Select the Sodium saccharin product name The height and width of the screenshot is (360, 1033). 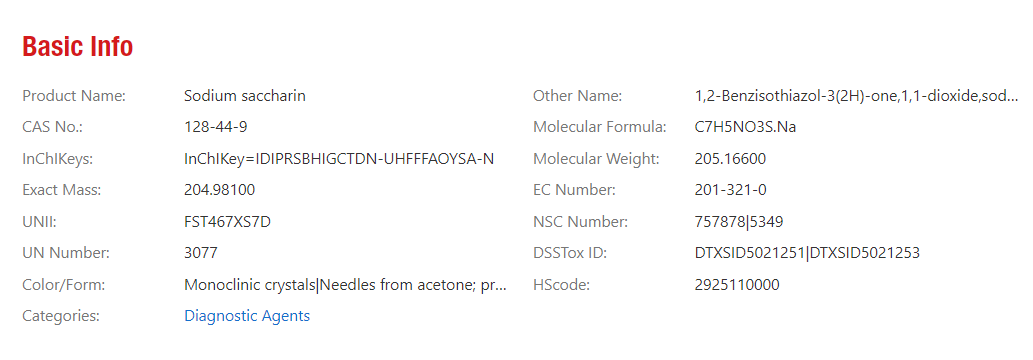point(245,96)
